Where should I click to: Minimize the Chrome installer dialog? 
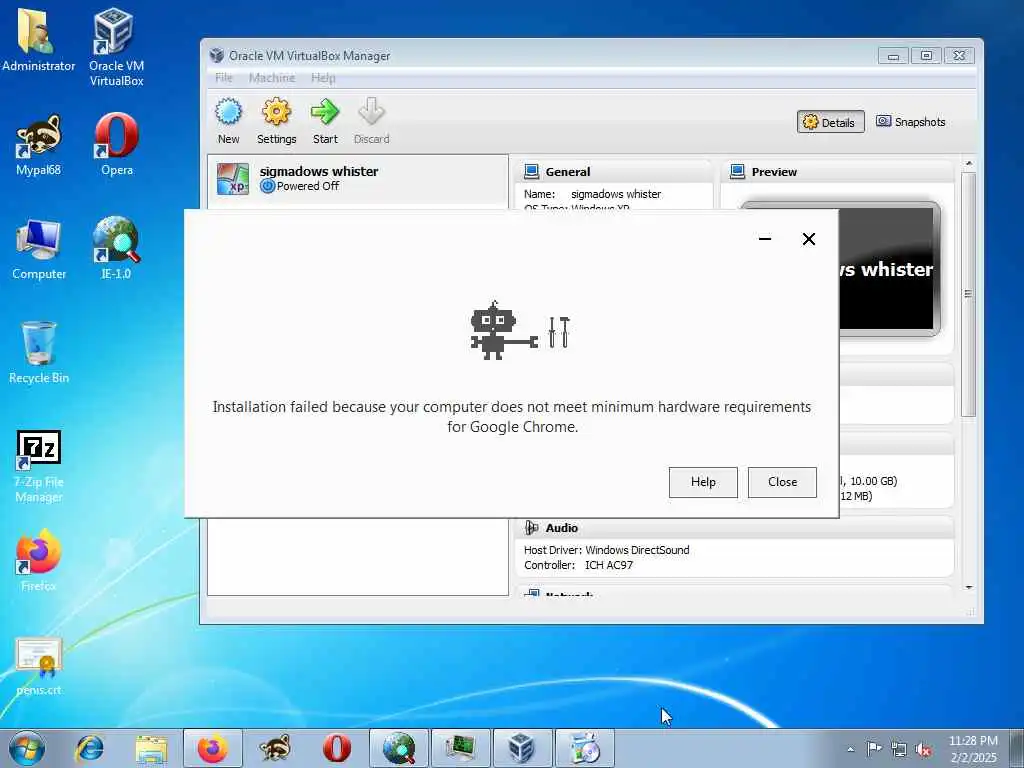pos(765,239)
